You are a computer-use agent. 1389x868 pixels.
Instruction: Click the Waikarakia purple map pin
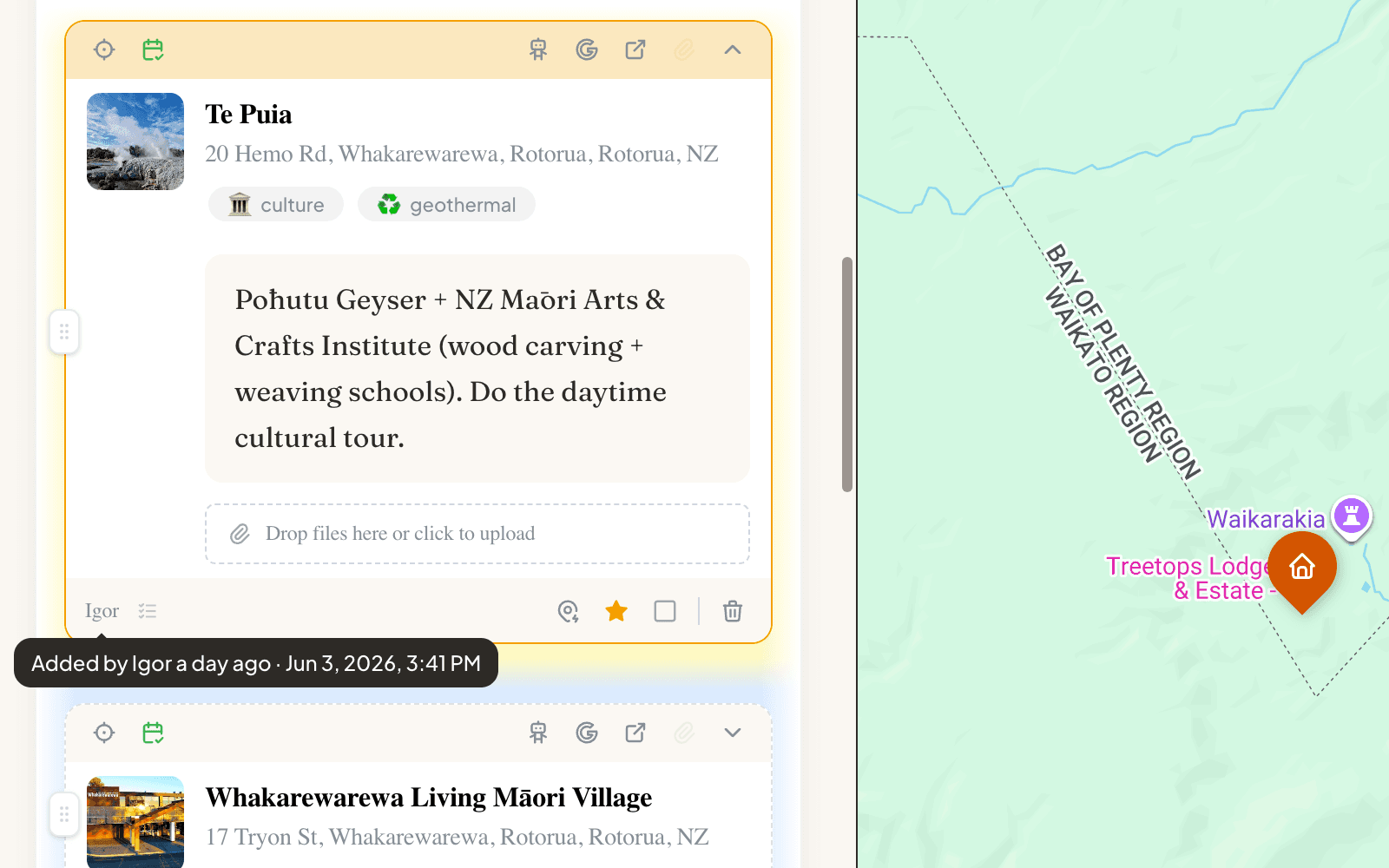click(1352, 516)
